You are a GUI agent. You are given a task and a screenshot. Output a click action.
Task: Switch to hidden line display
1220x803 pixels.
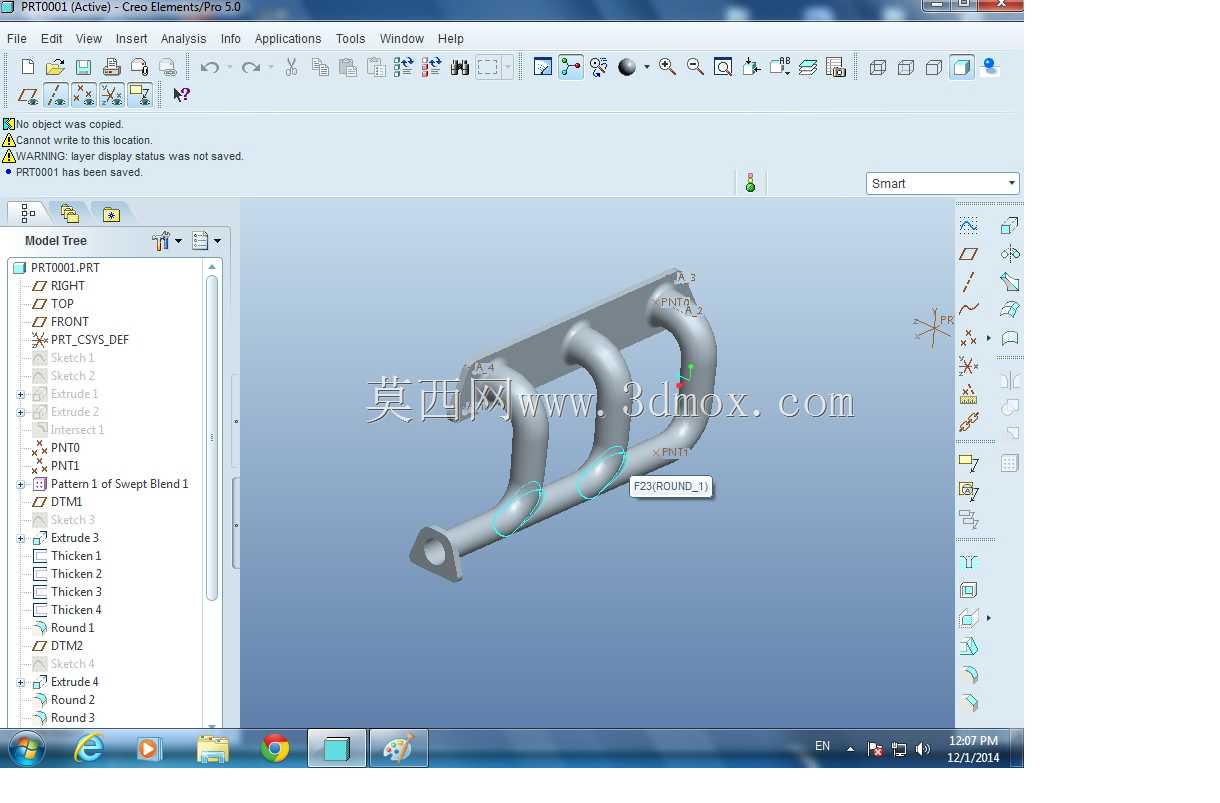coord(906,67)
